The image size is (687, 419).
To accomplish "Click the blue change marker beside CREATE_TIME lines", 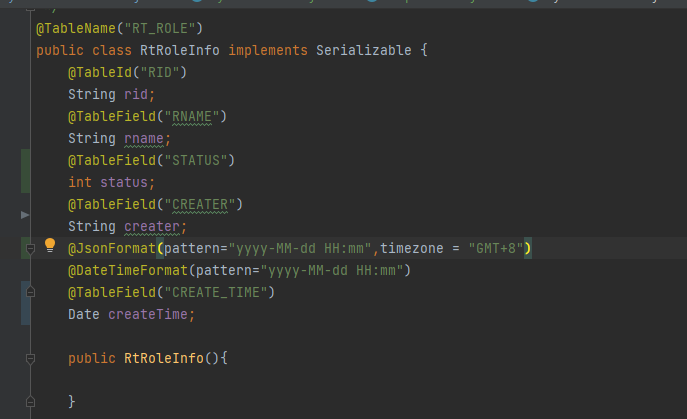I will [25, 303].
